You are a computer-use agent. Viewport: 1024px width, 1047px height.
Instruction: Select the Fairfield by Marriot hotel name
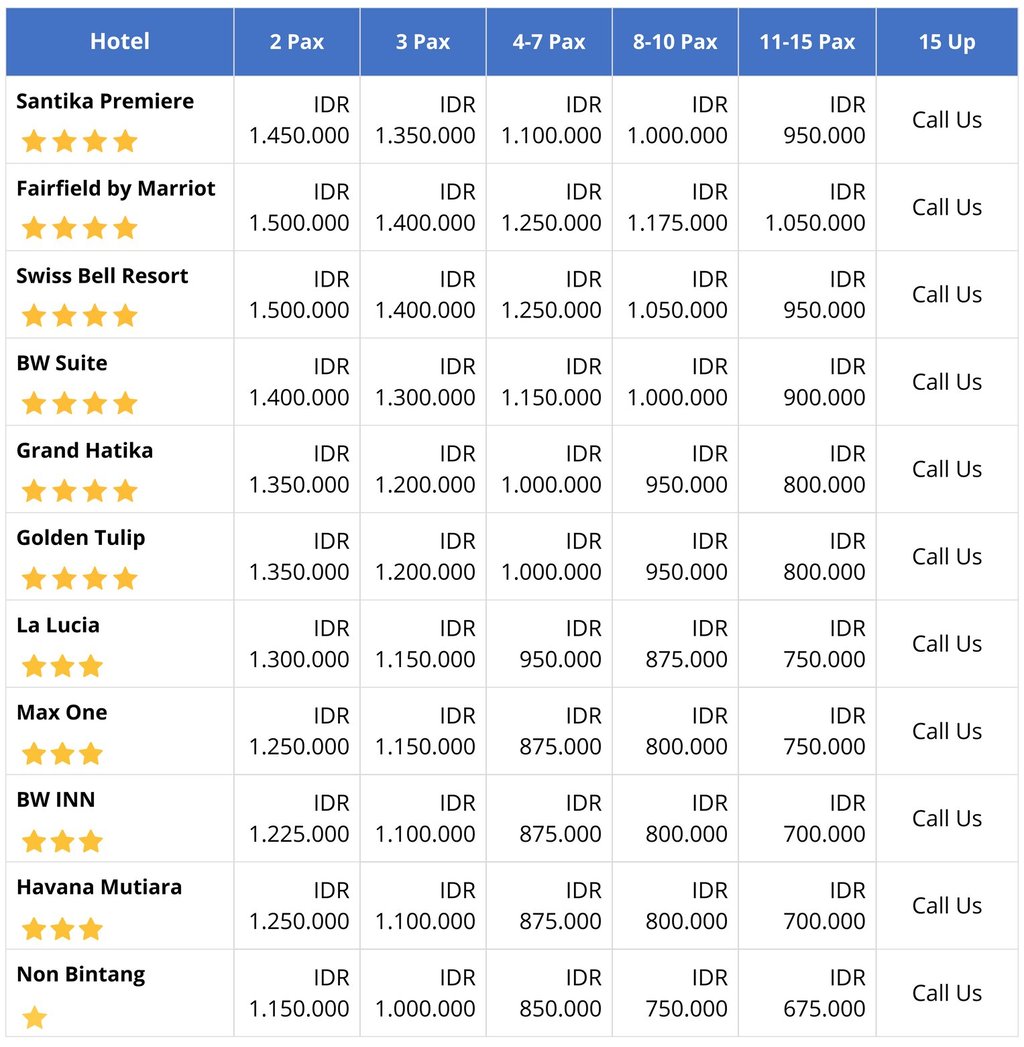coord(115,189)
